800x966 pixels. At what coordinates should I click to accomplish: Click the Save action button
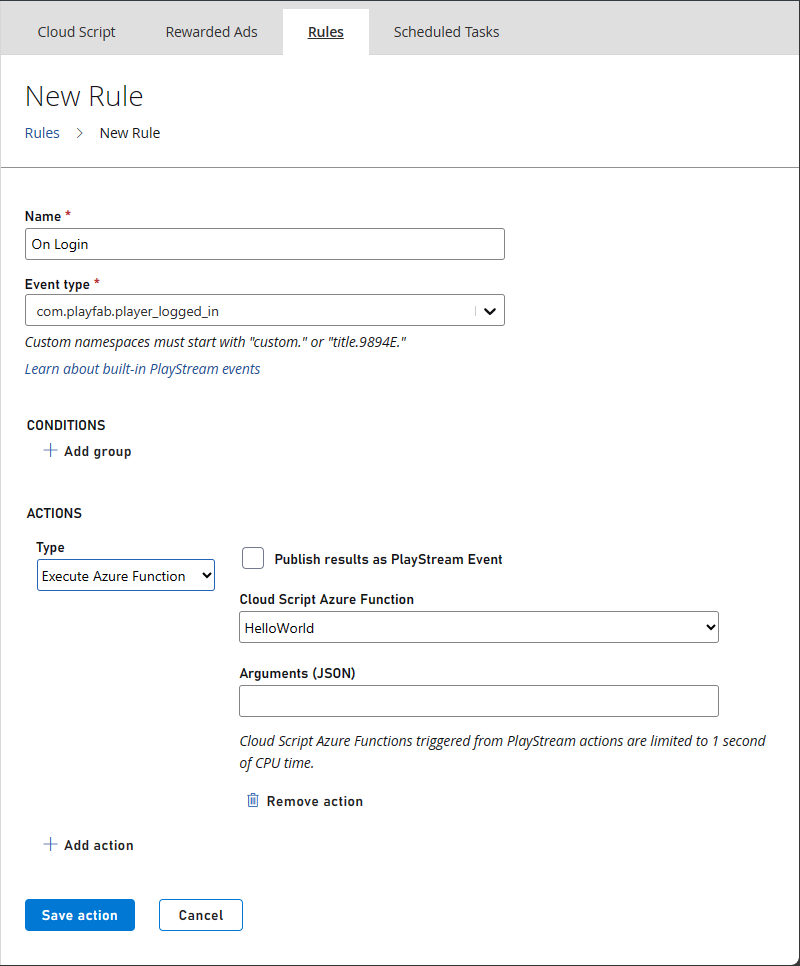[79, 914]
